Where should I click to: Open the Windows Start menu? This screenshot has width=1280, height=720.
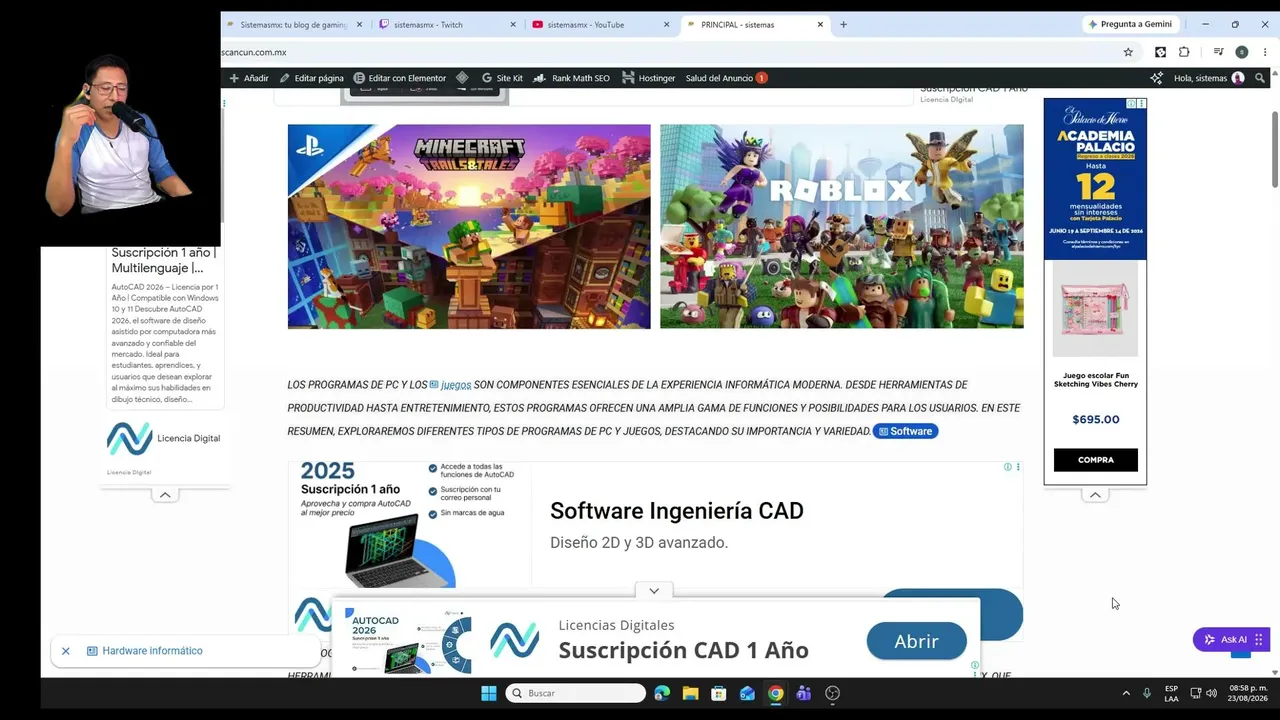(488, 693)
